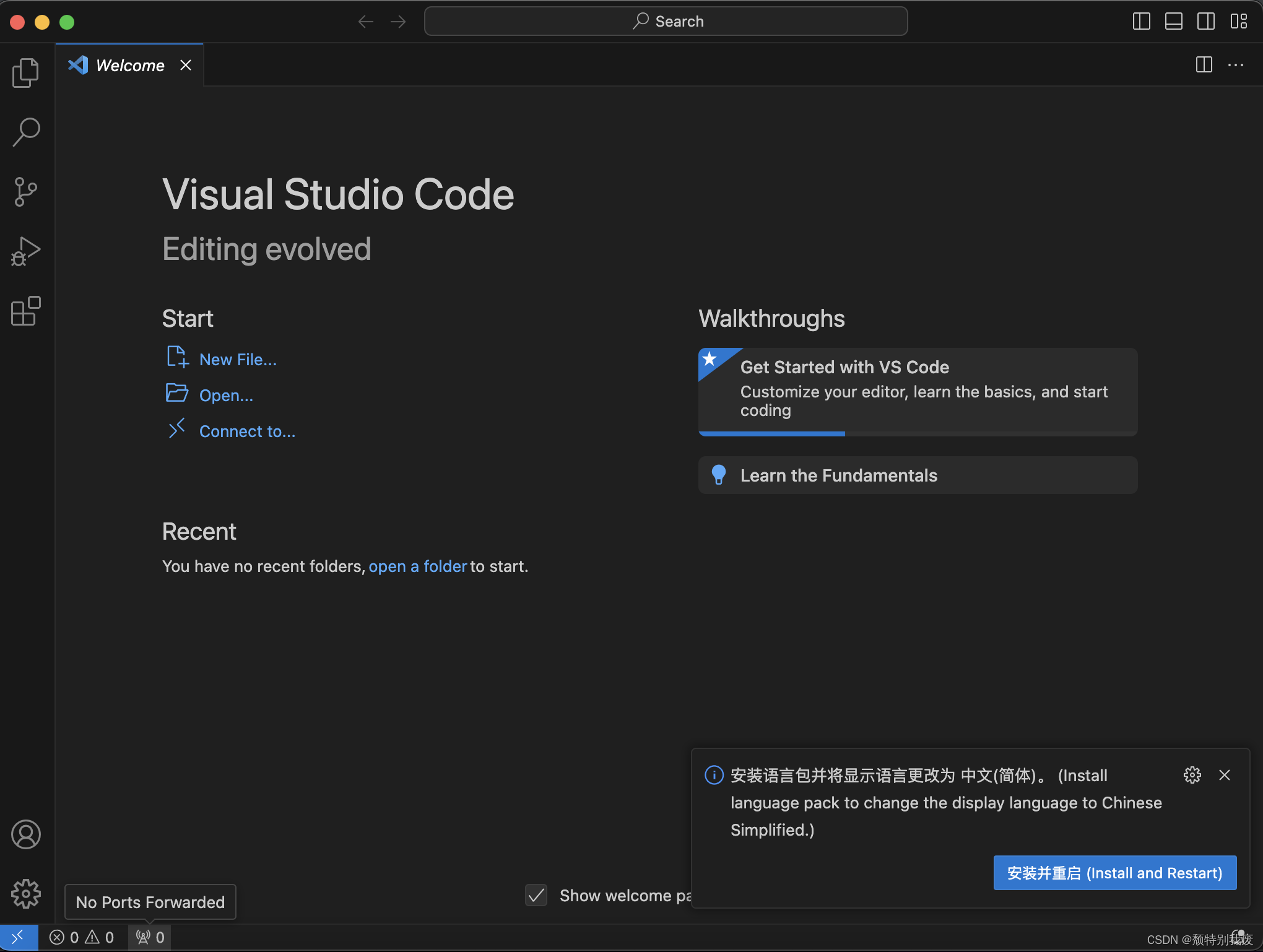Split the editor to the right
This screenshot has height=952, width=1263.
tap(1204, 65)
